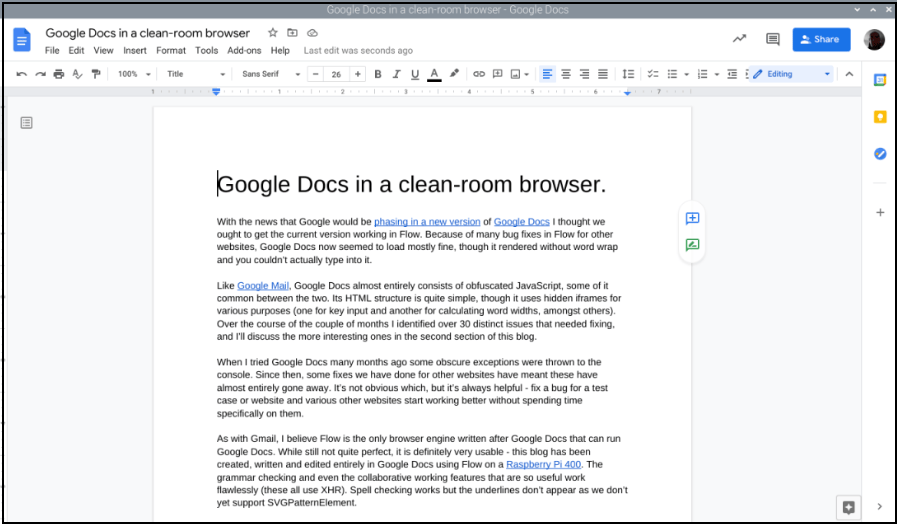
Task: Open comment history icon
Action: (x=772, y=39)
